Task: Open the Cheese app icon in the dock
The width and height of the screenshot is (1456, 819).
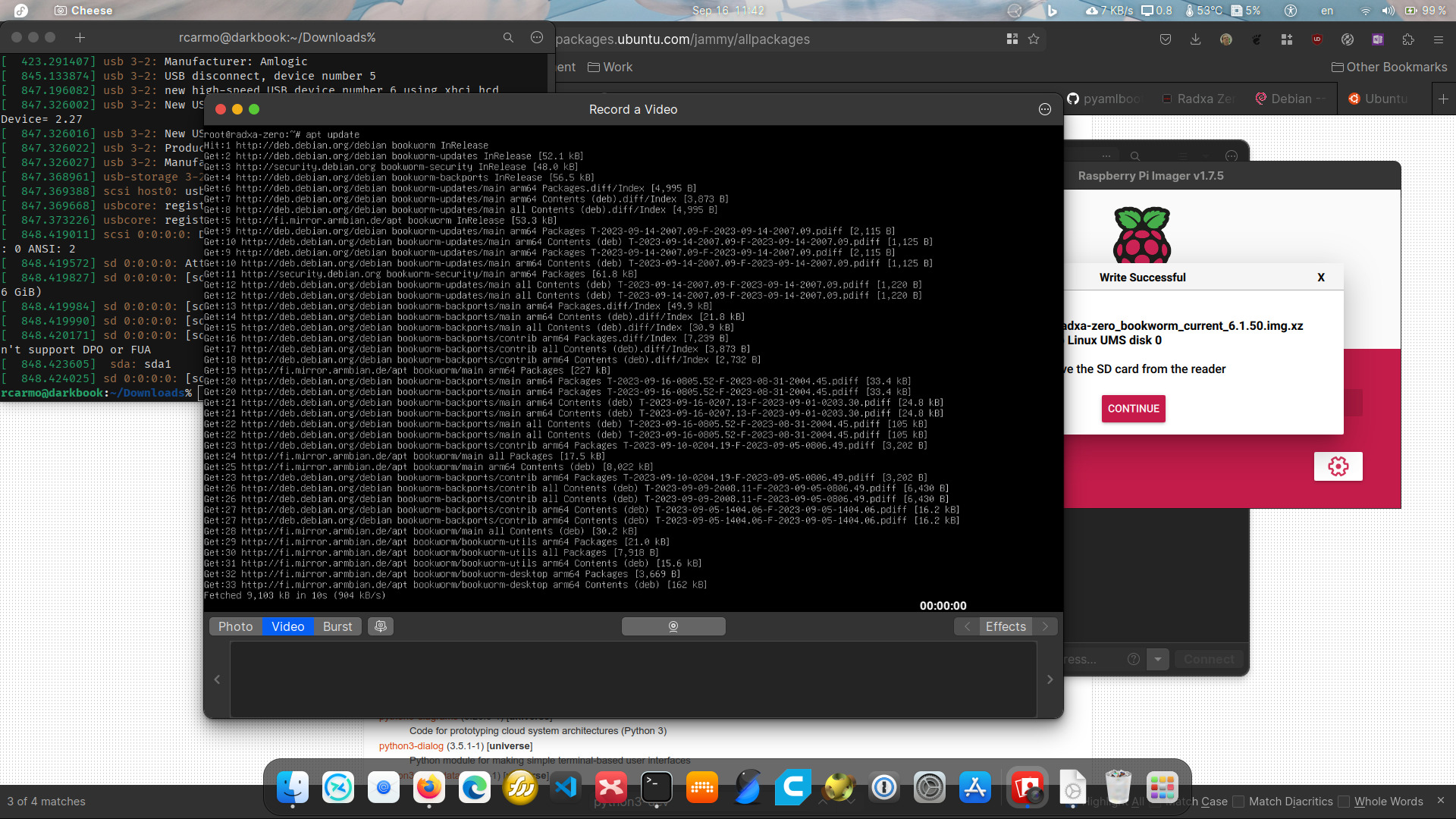Action: click(1027, 788)
